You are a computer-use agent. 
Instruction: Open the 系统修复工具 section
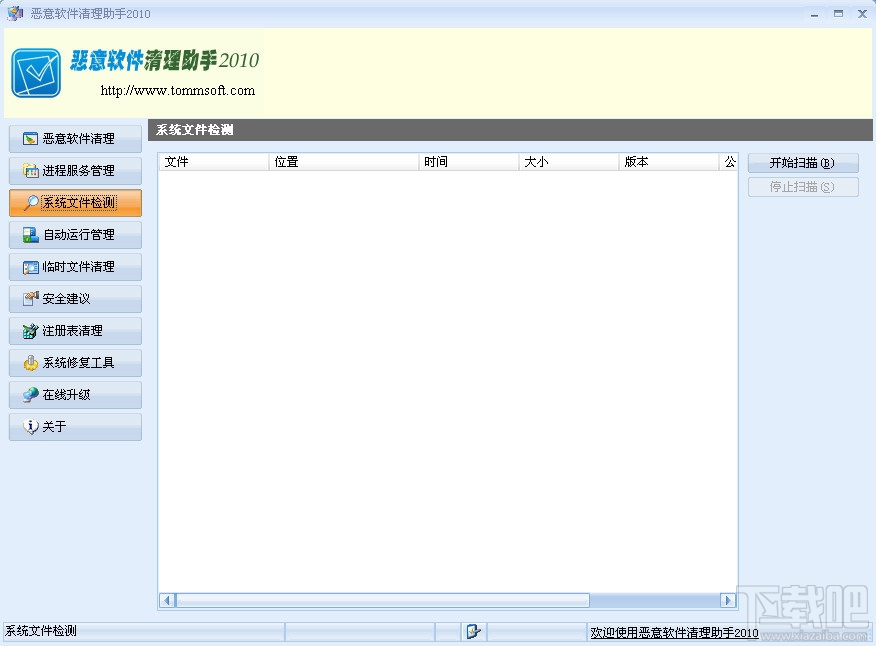(x=75, y=363)
